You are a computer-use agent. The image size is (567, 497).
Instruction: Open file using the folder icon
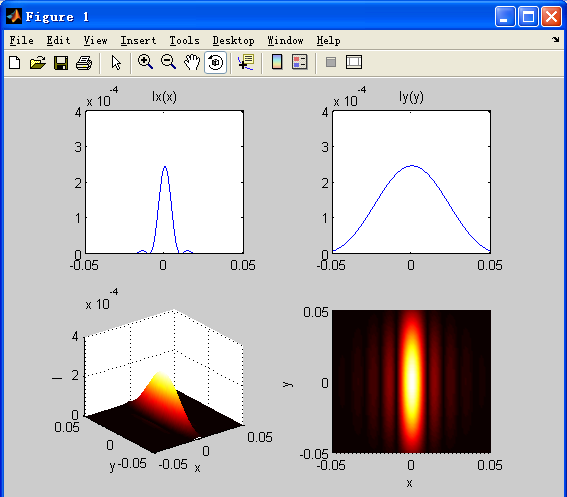click(38, 63)
